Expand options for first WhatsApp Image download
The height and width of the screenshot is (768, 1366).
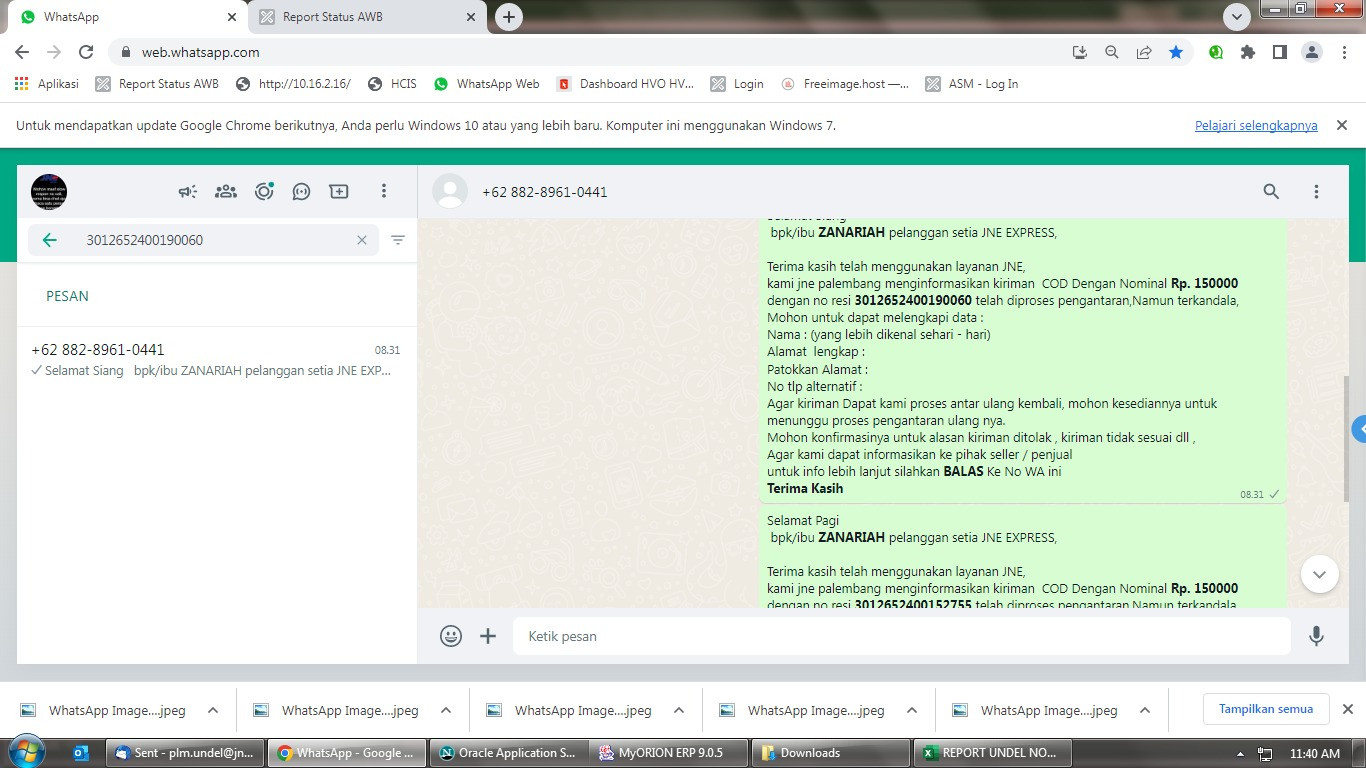(x=213, y=710)
